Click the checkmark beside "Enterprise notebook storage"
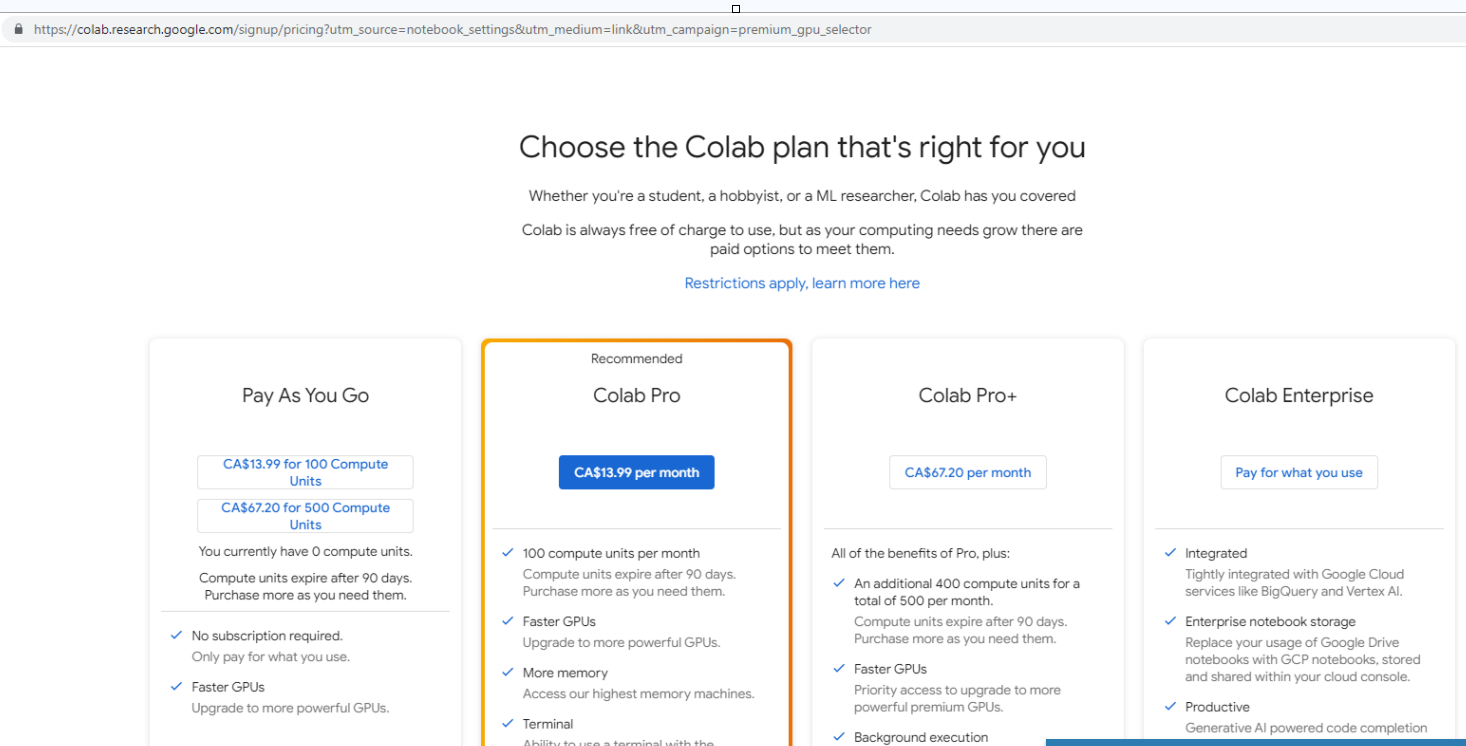The width and height of the screenshot is (1466, 746). pyautogui.click(x=1170, y=621)
